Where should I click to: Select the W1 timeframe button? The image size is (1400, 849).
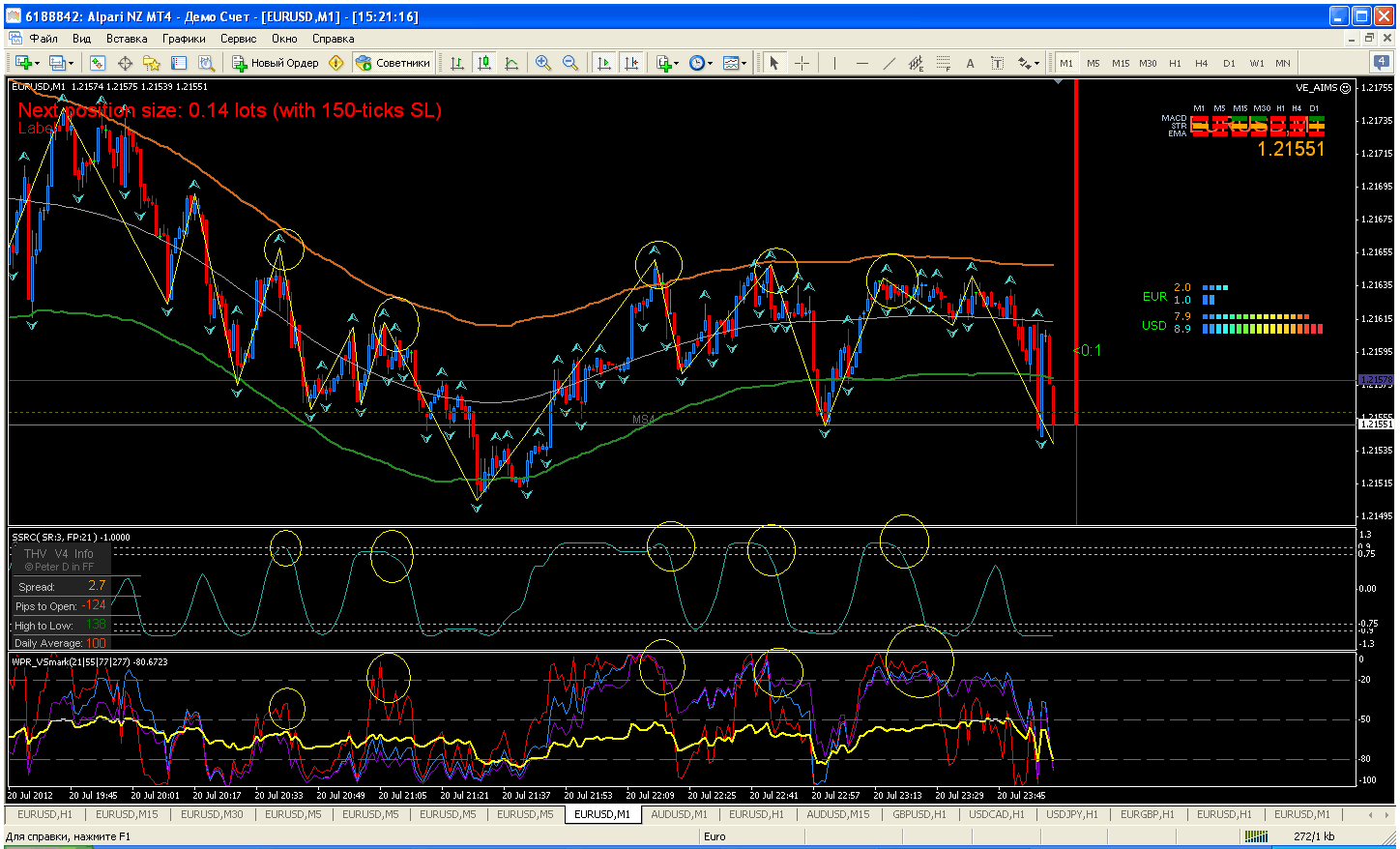click(x=1256, y=63)
